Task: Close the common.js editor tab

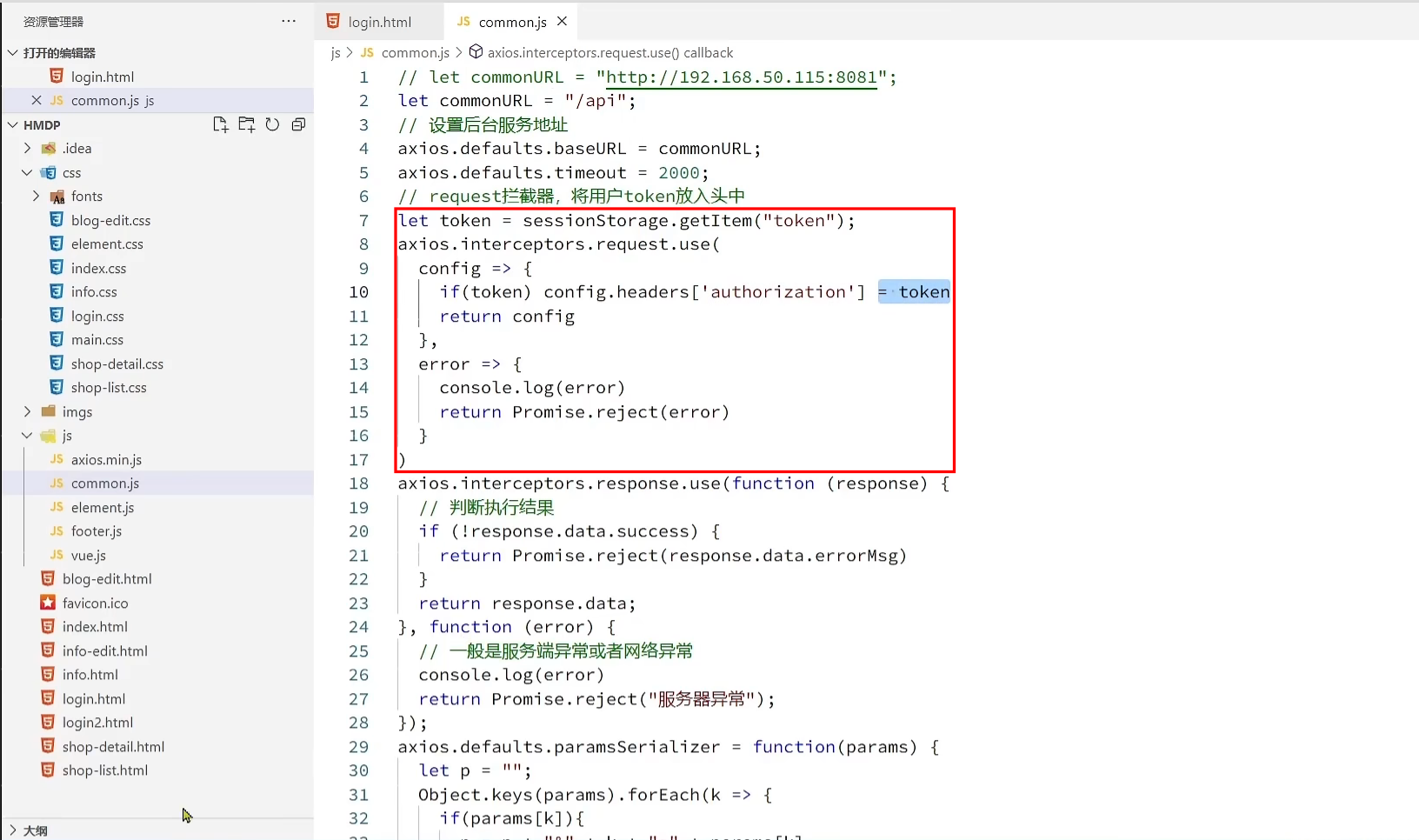Action: pyautogui.click(x=562, y=21)
